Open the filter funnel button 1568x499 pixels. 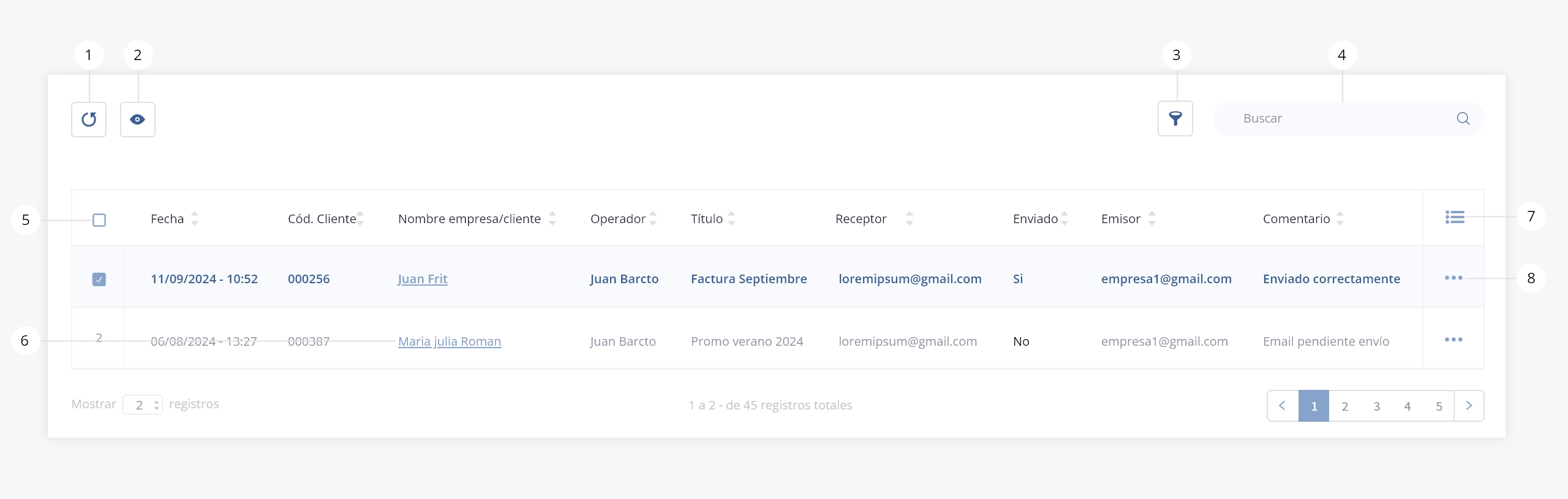(x=1175, y=118)
